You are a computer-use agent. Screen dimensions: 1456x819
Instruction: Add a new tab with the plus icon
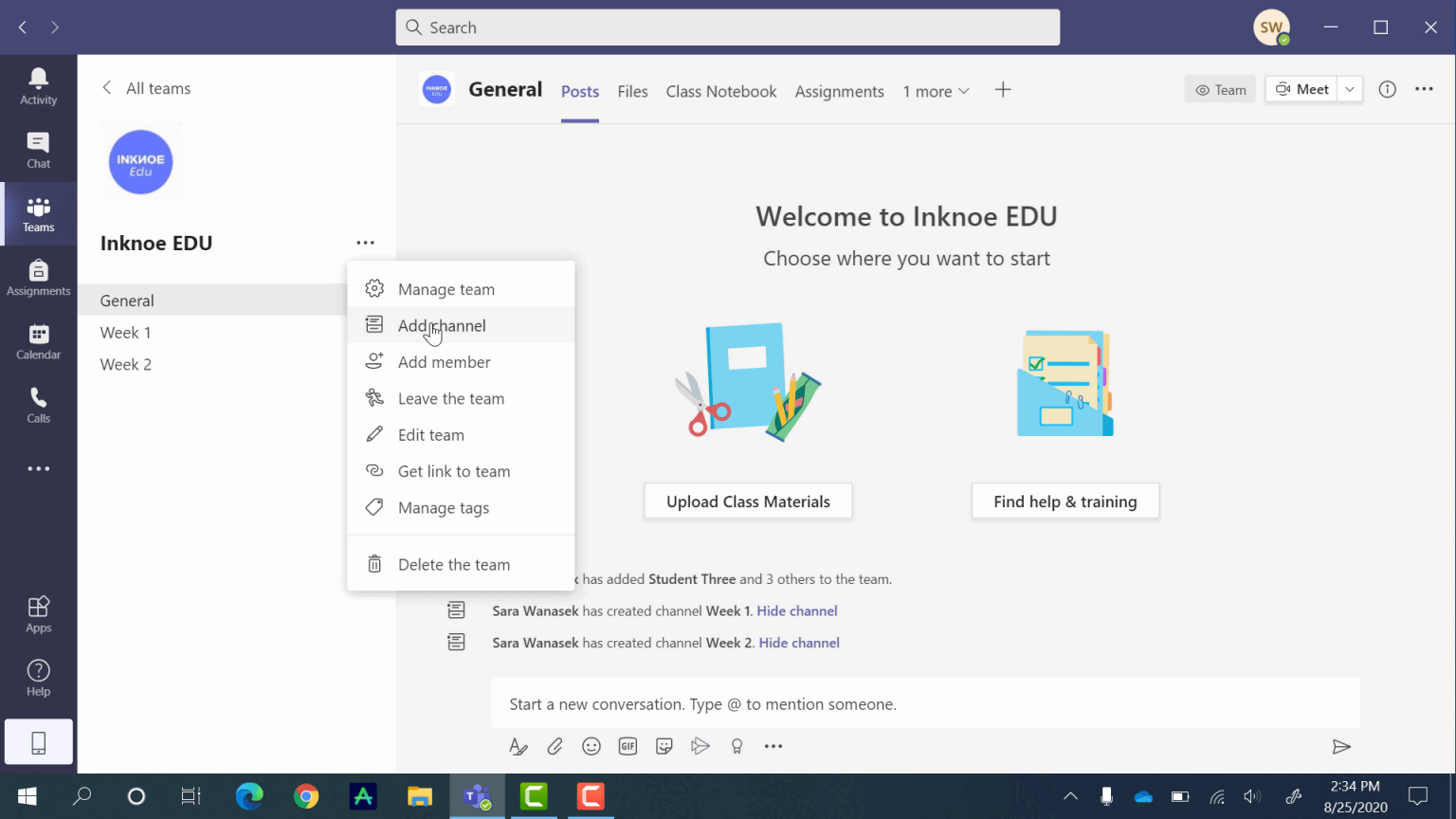tap(1003, 90)
